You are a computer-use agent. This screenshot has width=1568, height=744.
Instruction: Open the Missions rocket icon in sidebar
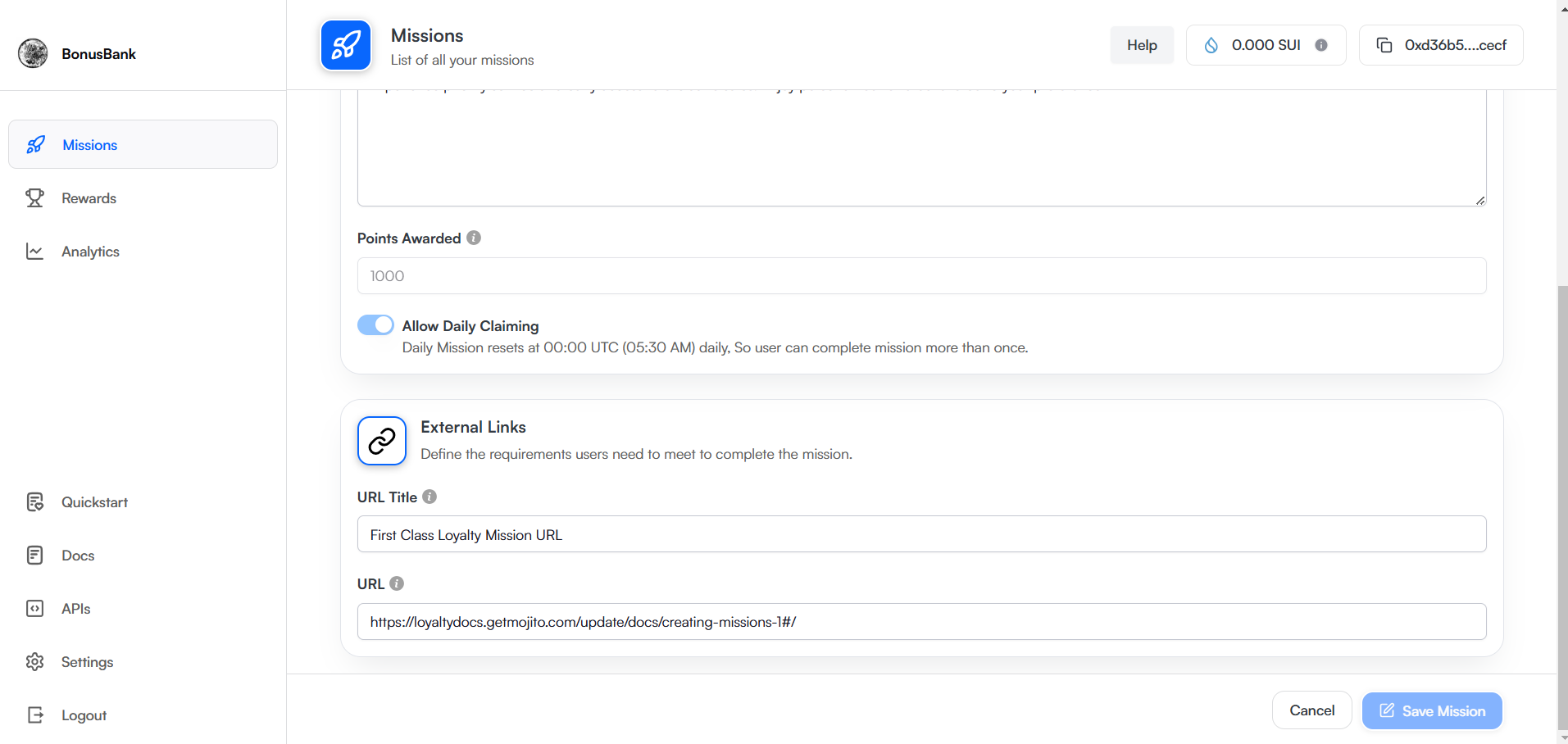coord(35,145)
